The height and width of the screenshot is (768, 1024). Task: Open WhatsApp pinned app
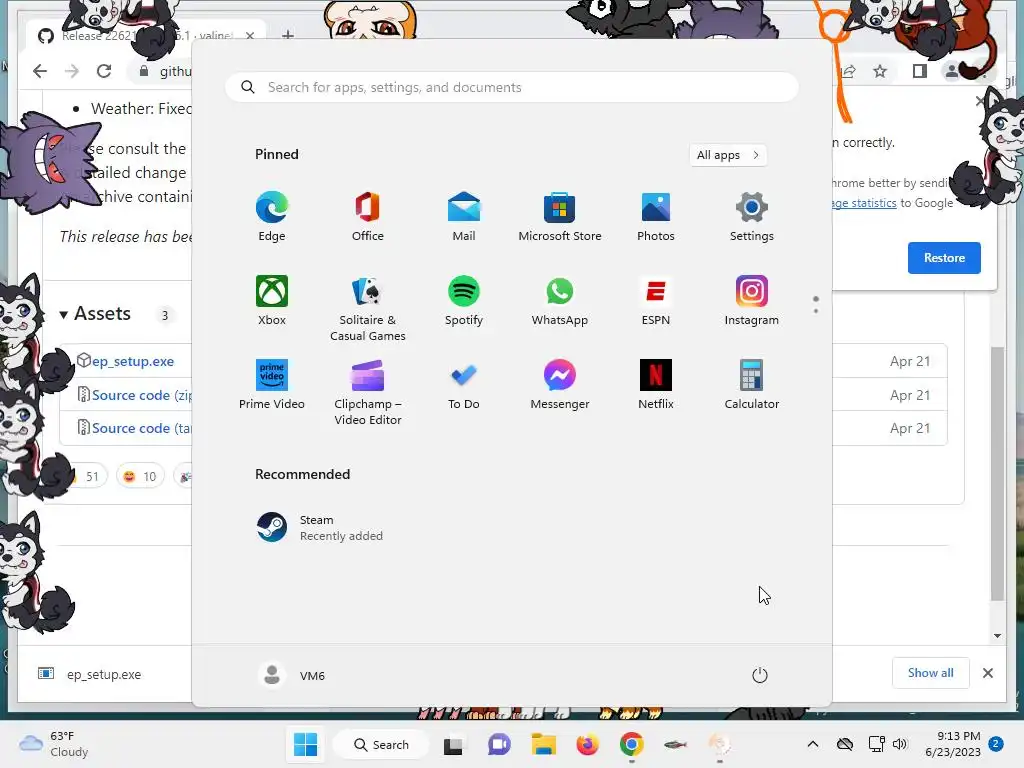[x=560, y=301]
